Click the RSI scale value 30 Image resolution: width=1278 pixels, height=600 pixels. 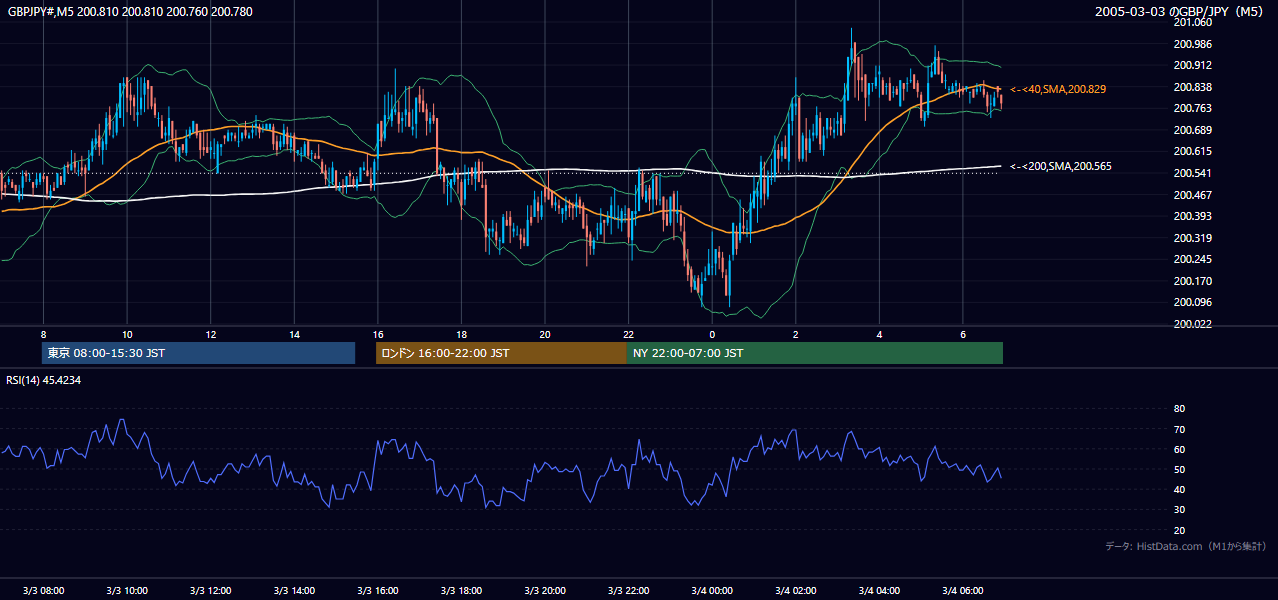(x=1180, y=510)
